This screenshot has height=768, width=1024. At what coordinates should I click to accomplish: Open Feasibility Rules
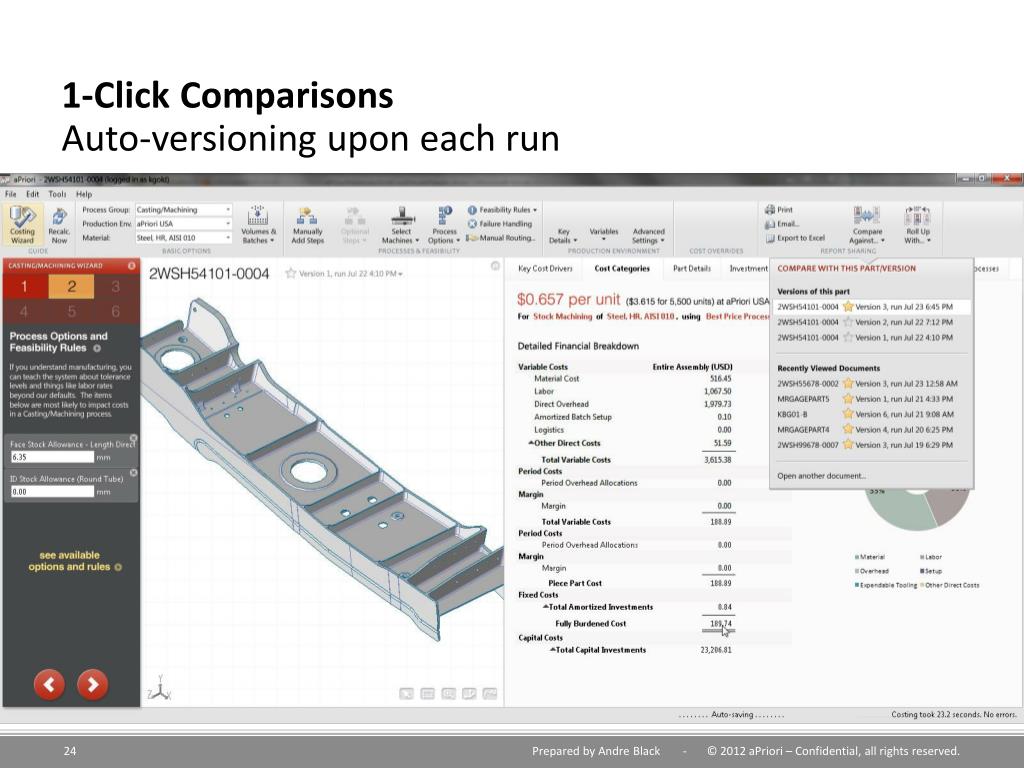[x=502, y=210]
